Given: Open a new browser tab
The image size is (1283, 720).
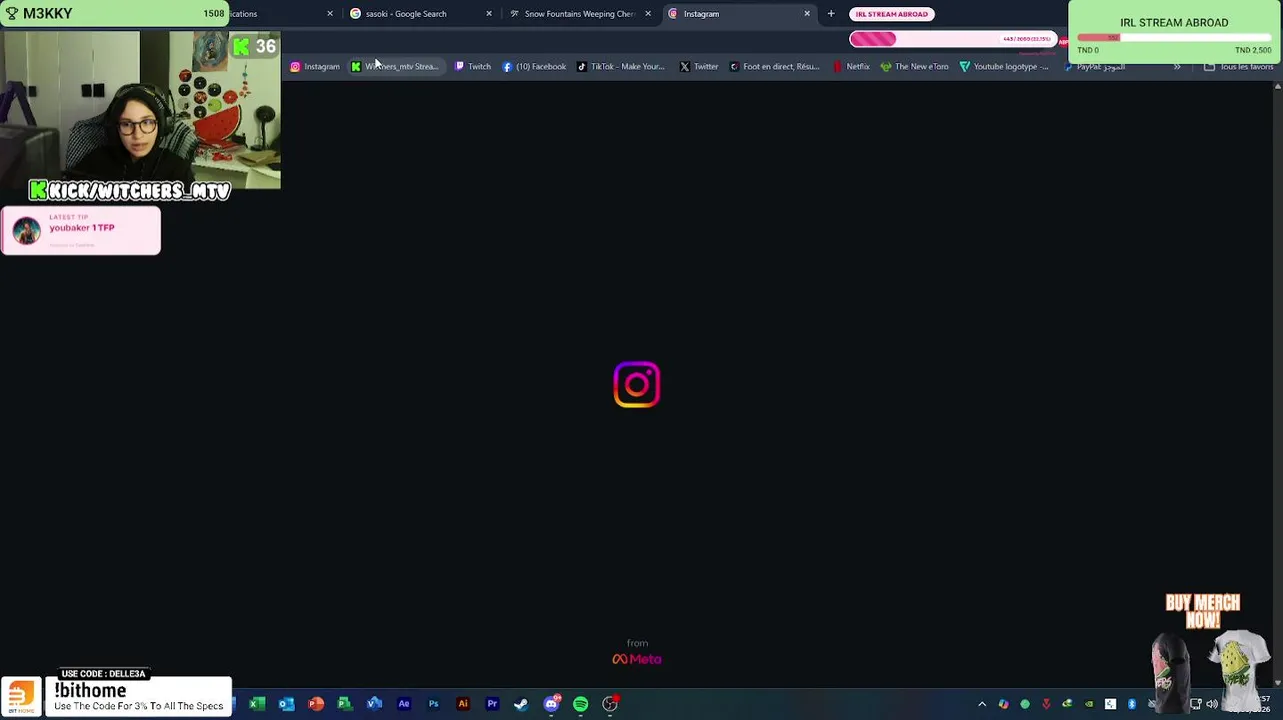Looking at the screenshot, I should 831,14.
